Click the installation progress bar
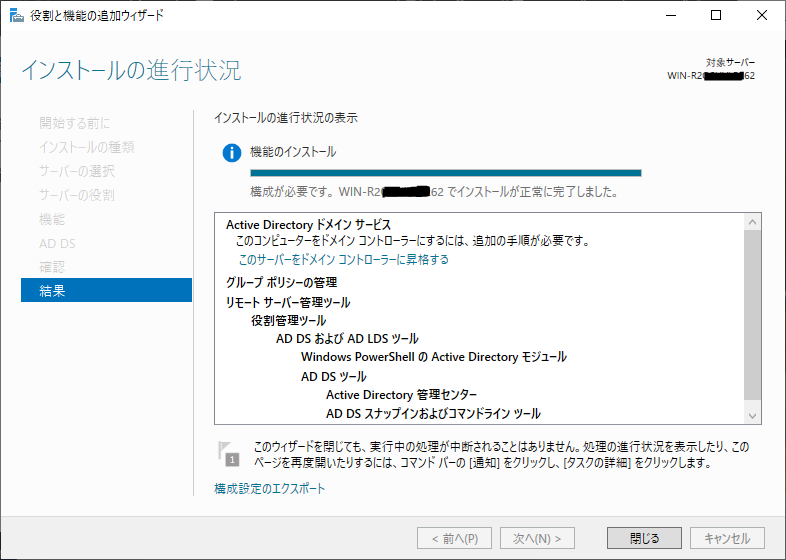This screenshot has height=560, width=786. point(446,173)
